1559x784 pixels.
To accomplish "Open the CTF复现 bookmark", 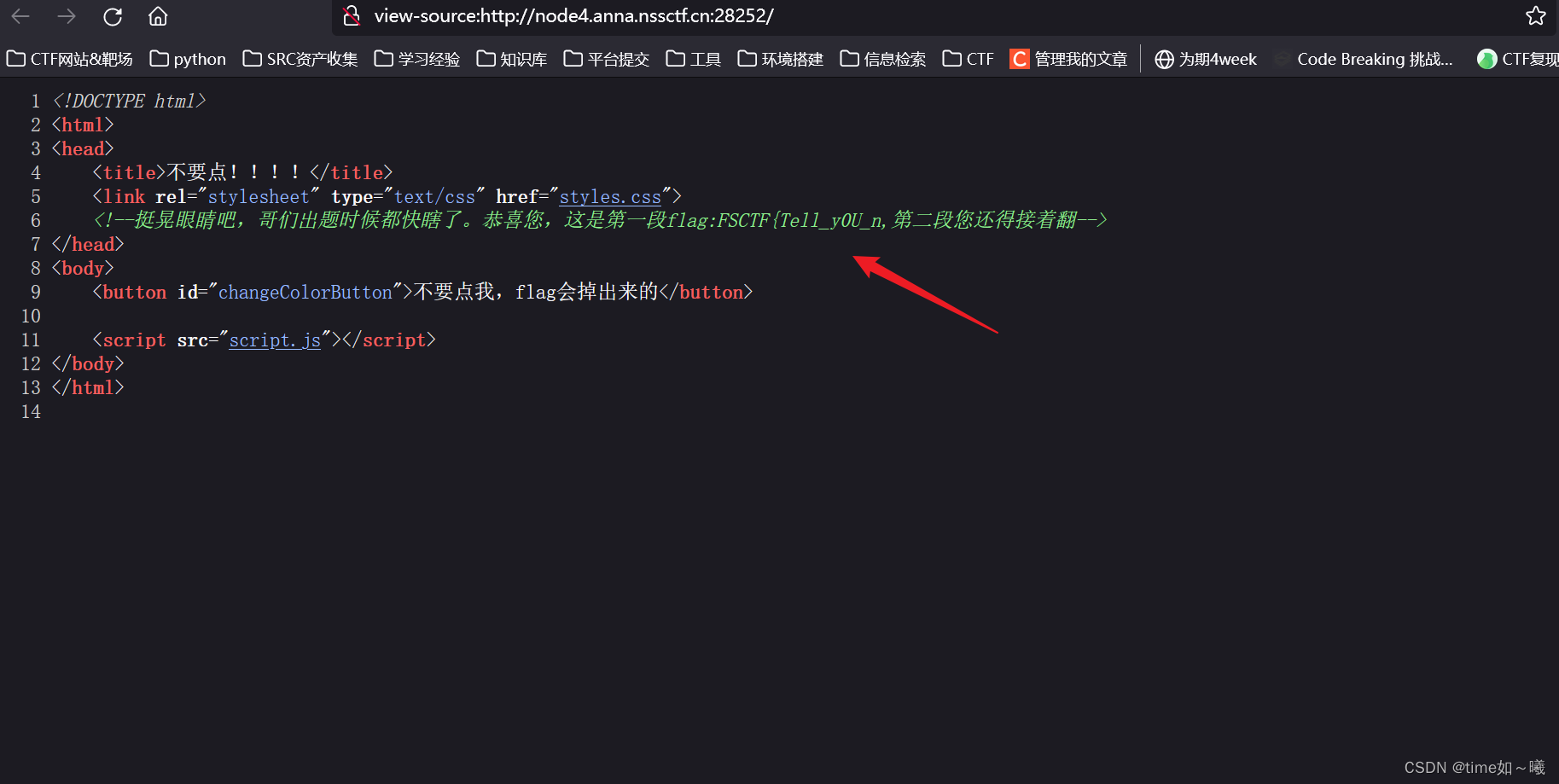I will tap(1518, 59).
